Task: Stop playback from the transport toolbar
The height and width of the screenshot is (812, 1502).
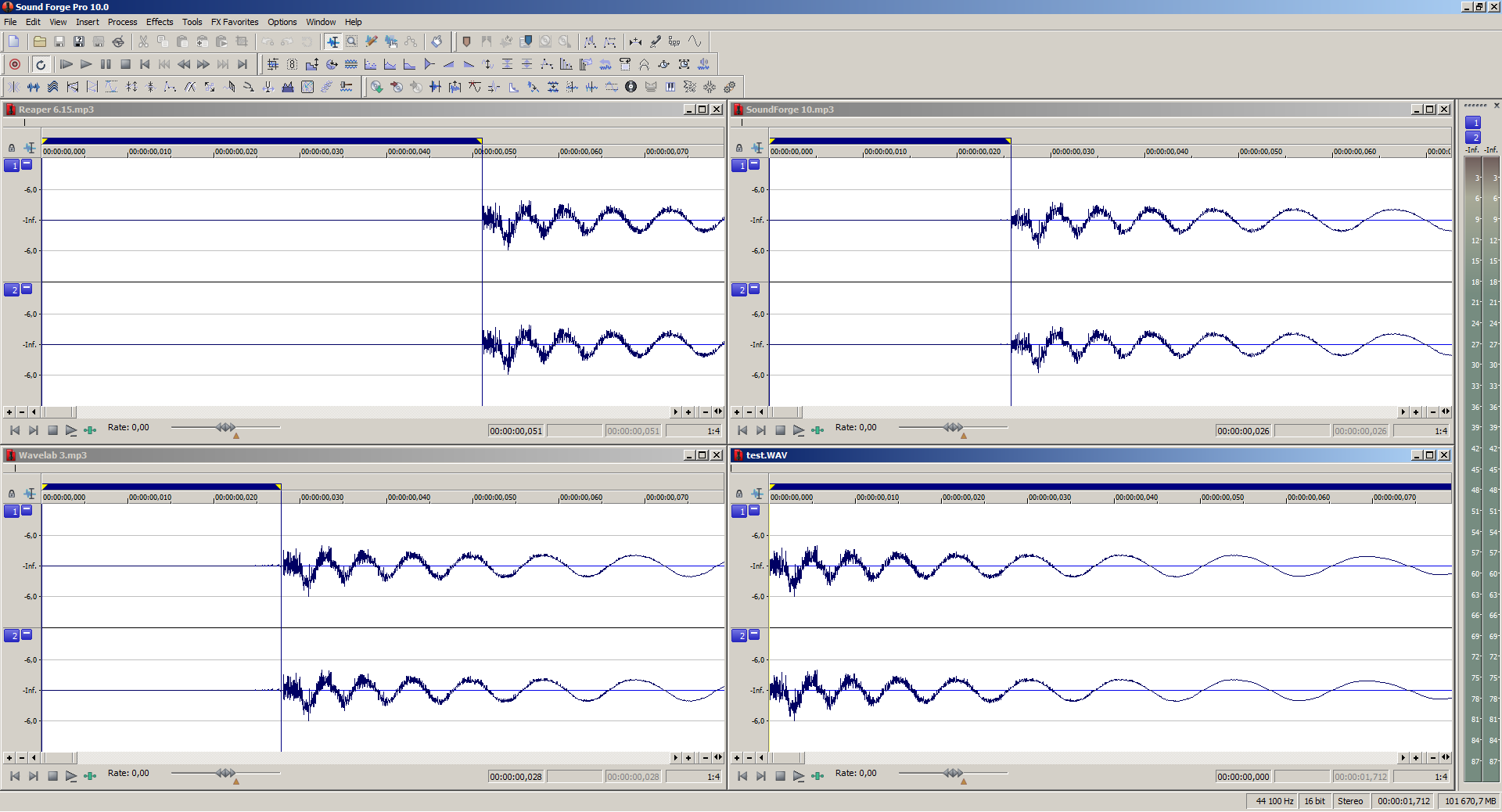Action: point(125,64)
